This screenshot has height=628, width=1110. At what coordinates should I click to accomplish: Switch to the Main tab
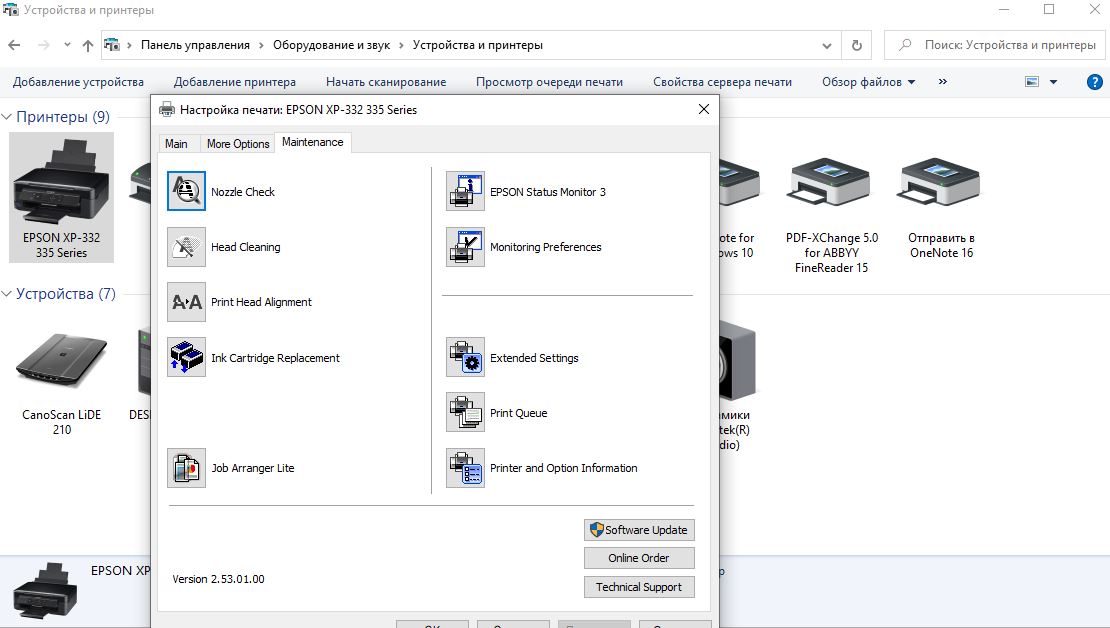(176, 144)
